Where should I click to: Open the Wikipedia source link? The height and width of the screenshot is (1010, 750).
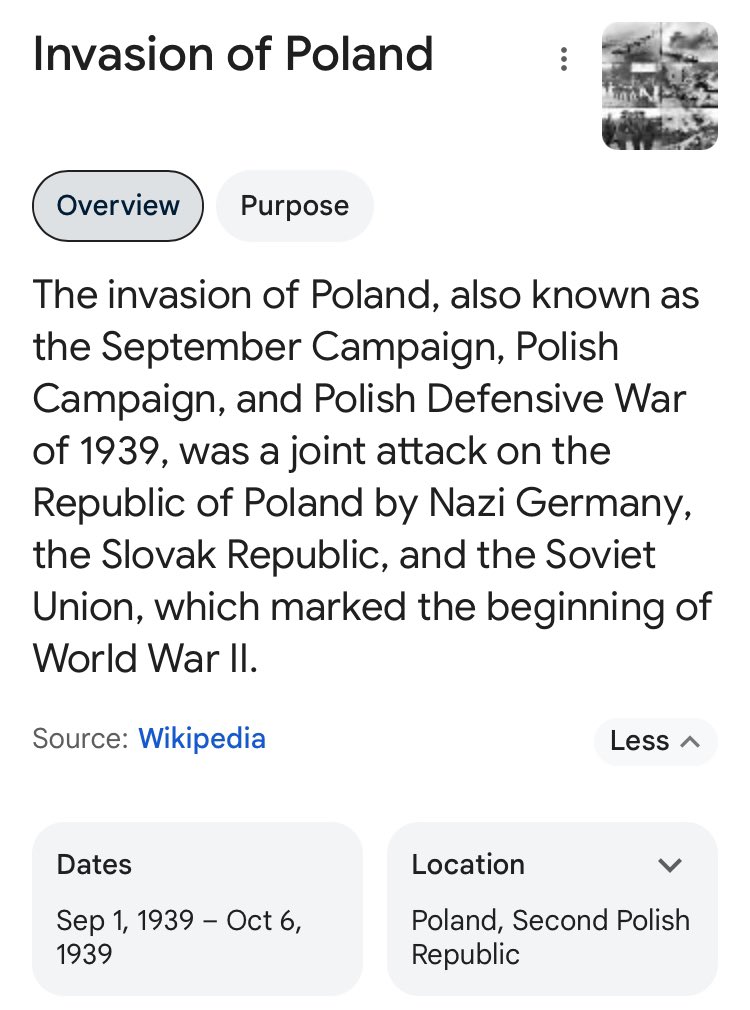(x=202, y=739)
